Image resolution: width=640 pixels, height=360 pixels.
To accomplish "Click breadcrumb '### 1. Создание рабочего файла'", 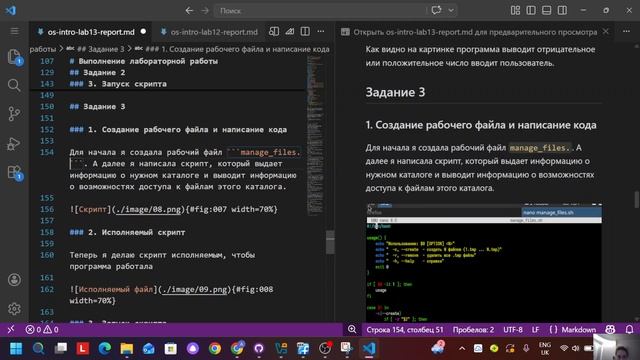I will (238, 49).
